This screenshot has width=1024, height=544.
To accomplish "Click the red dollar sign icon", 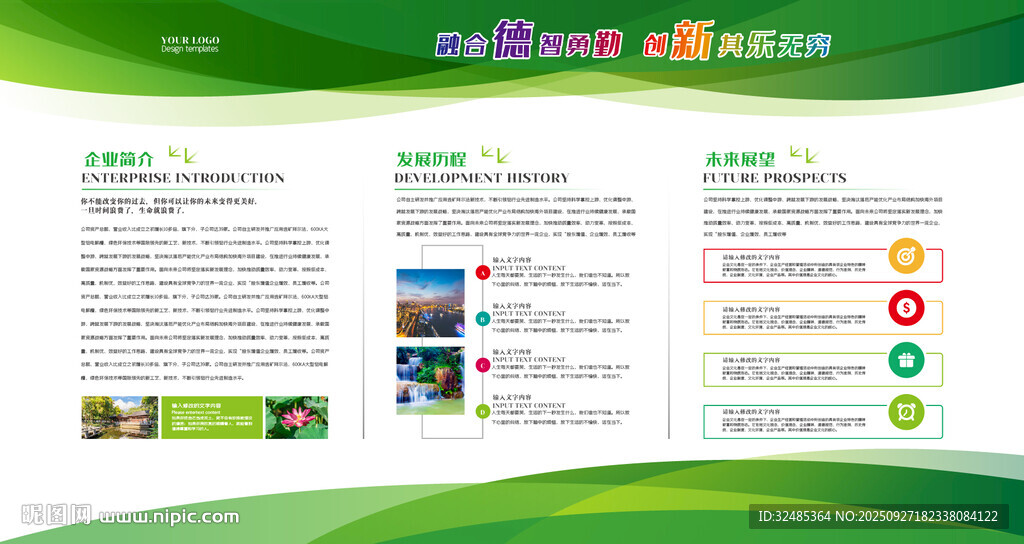I will pyautogui.click(x=906, y=308).
